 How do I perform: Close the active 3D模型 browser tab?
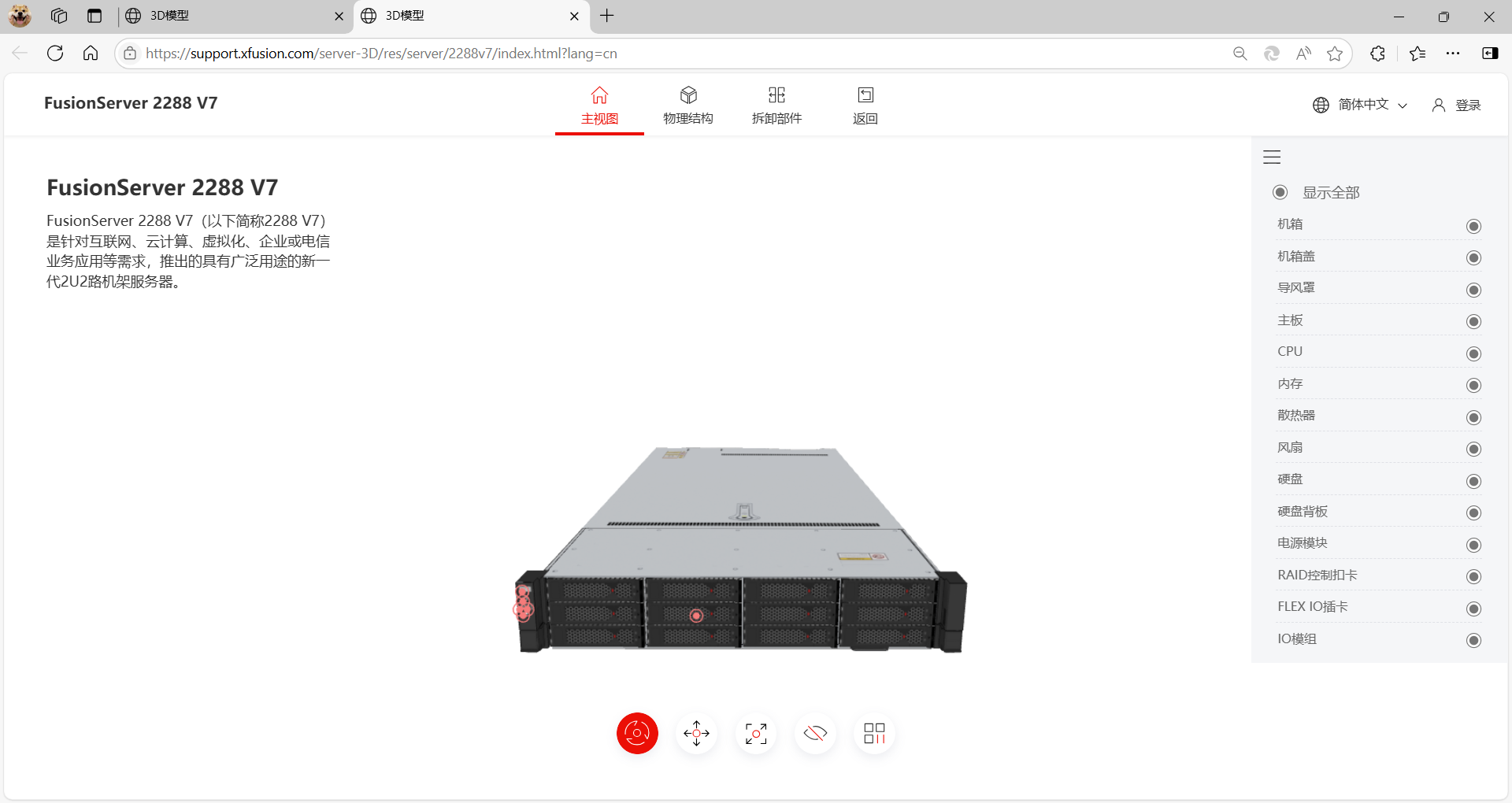(574, 16)
